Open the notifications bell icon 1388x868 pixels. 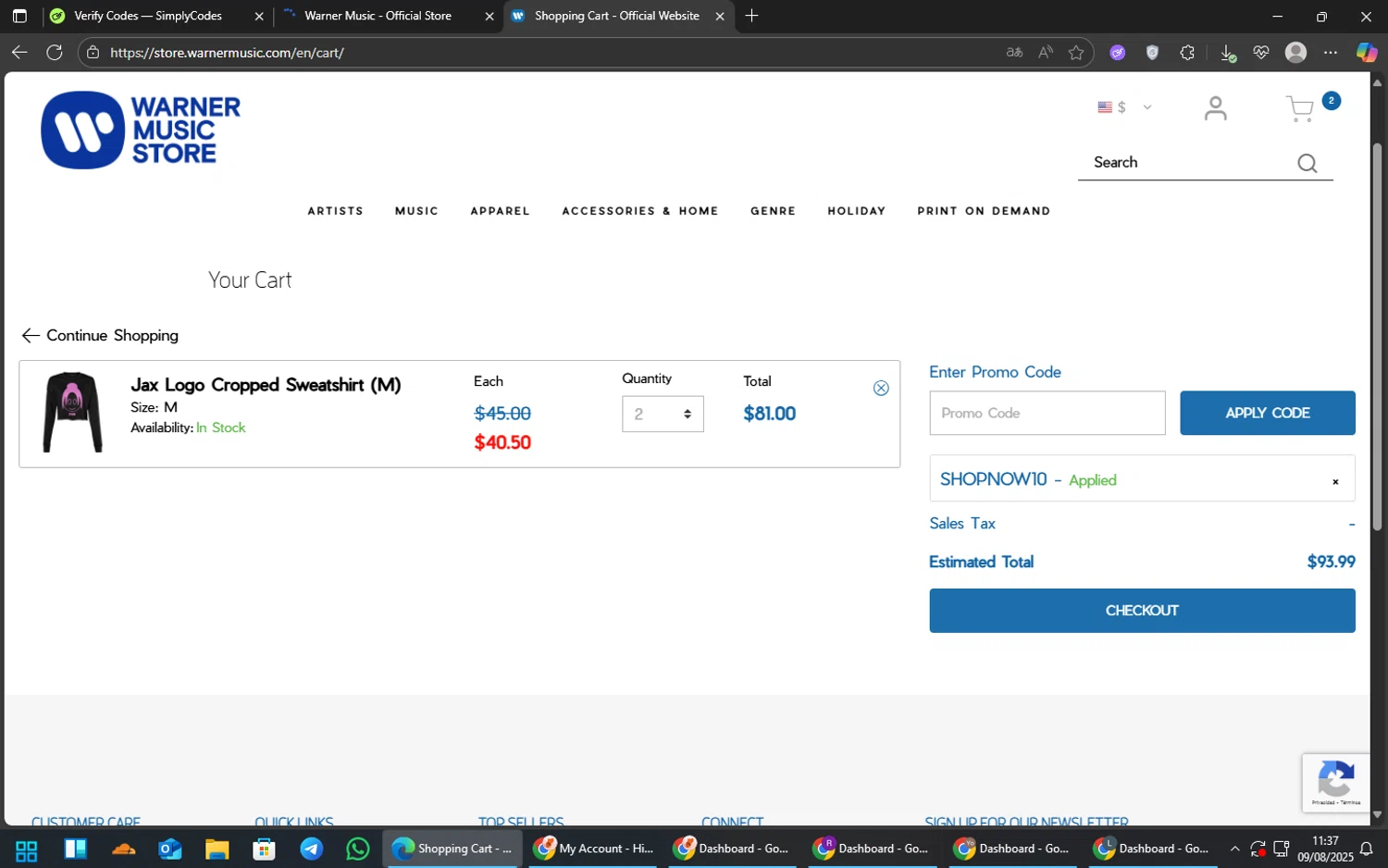tap(1367, 849)
